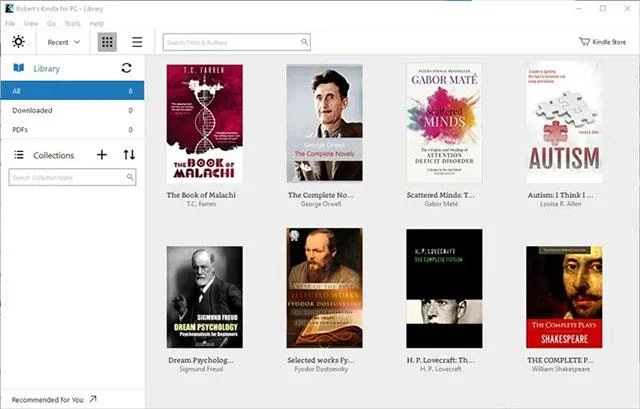Close the Kindle for PC window

[627, 8]
